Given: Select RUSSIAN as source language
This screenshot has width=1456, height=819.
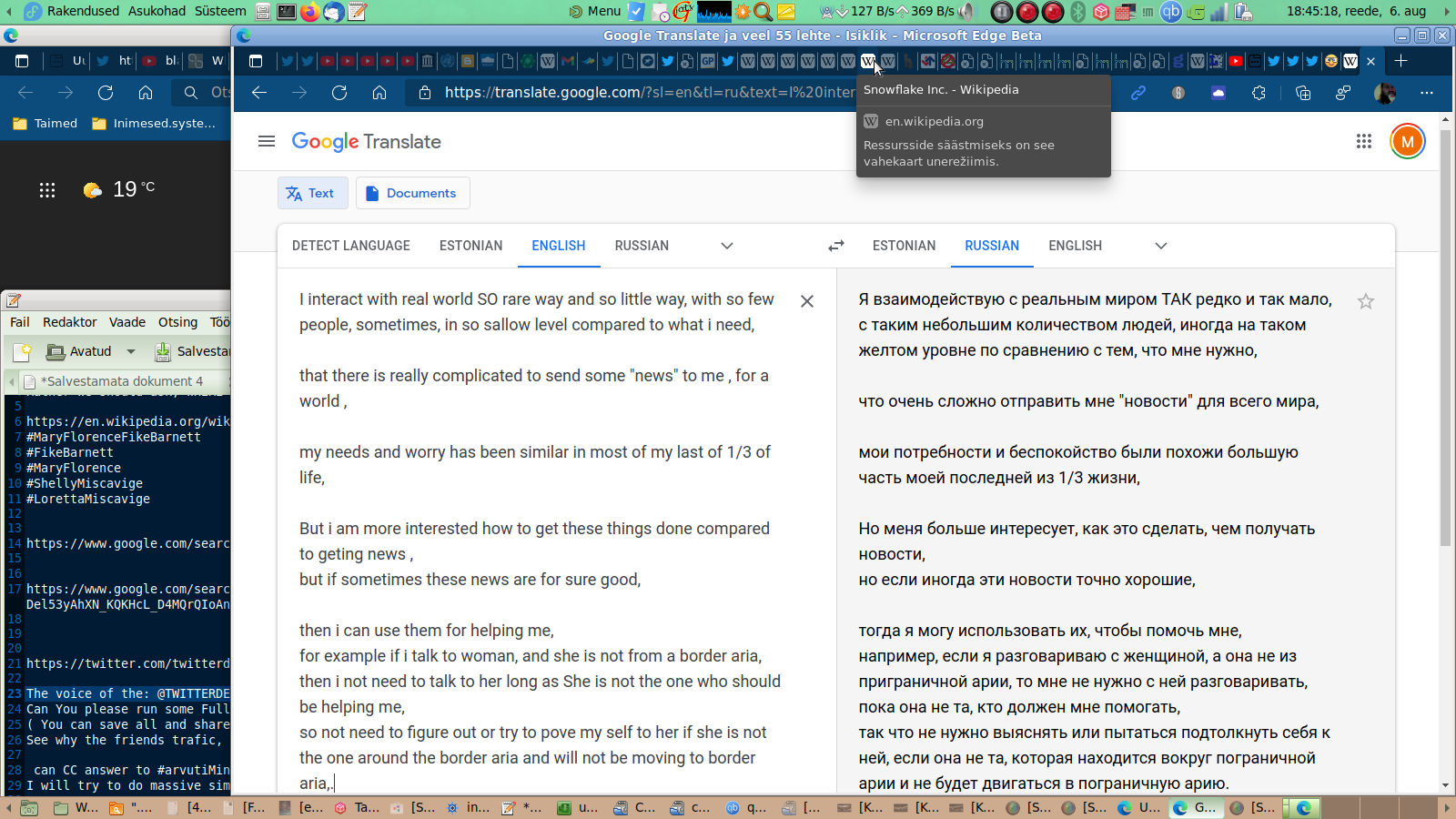Looking at the screenshot, I should click(x=642, y=246).
